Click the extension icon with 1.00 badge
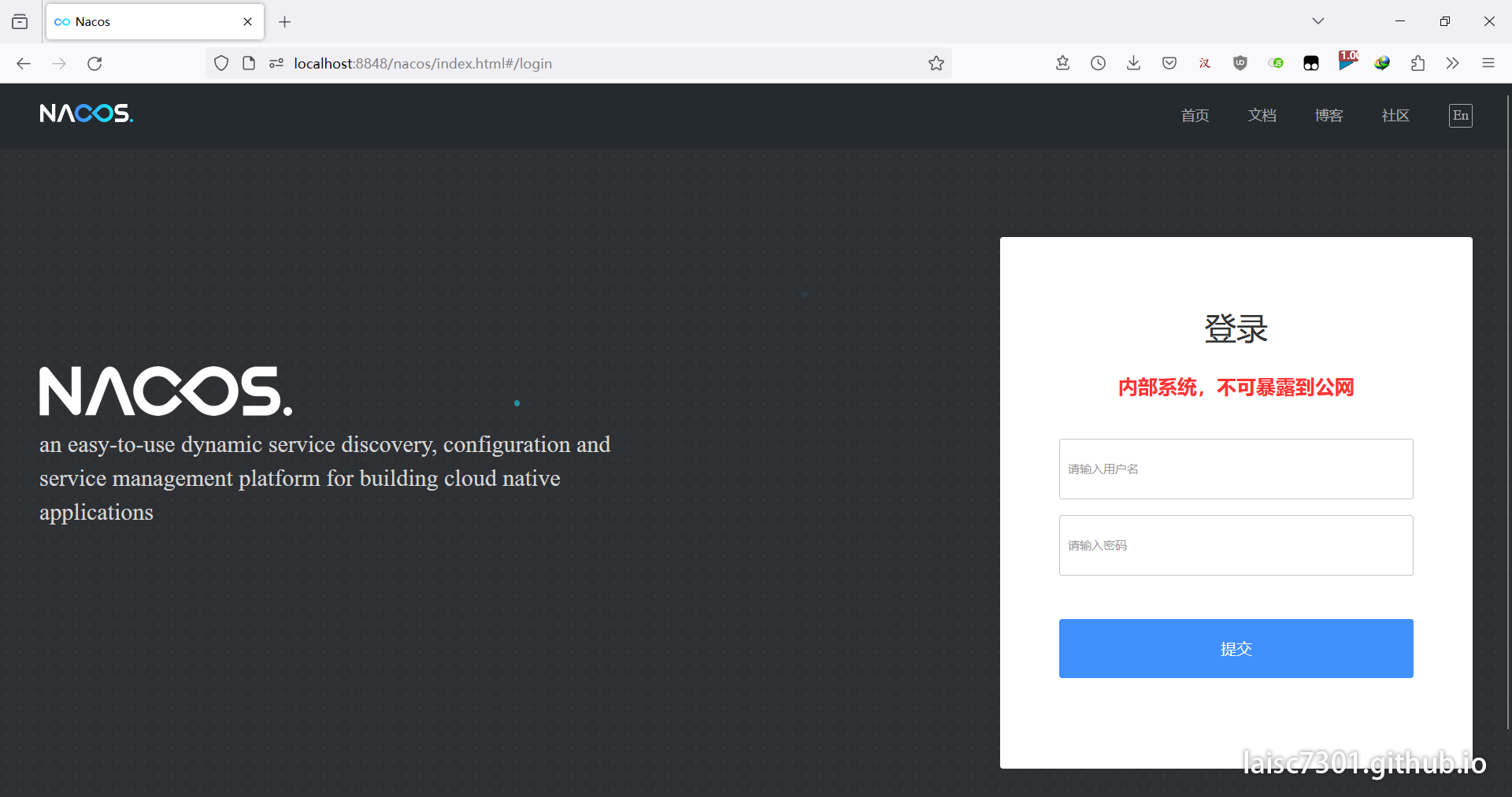The width and height of the screenshot is (1512, 797). click(1347, 61)
